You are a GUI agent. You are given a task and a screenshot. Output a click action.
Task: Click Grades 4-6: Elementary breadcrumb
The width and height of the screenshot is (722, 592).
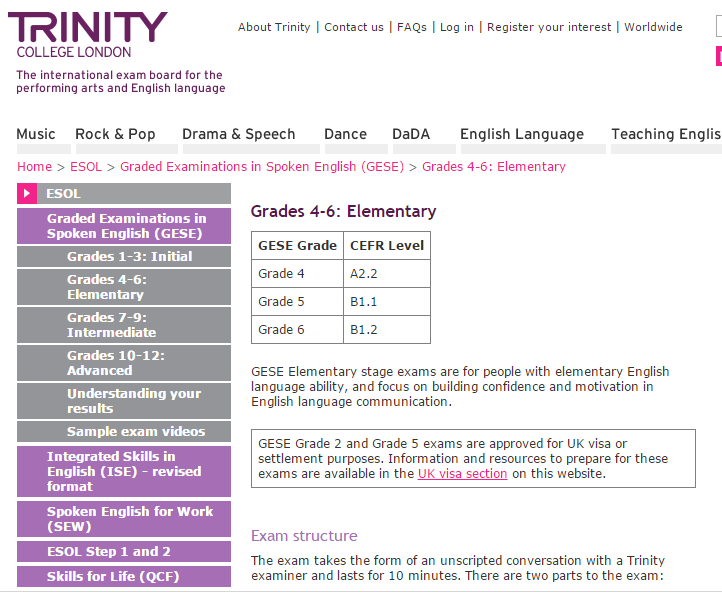[494, 167]
